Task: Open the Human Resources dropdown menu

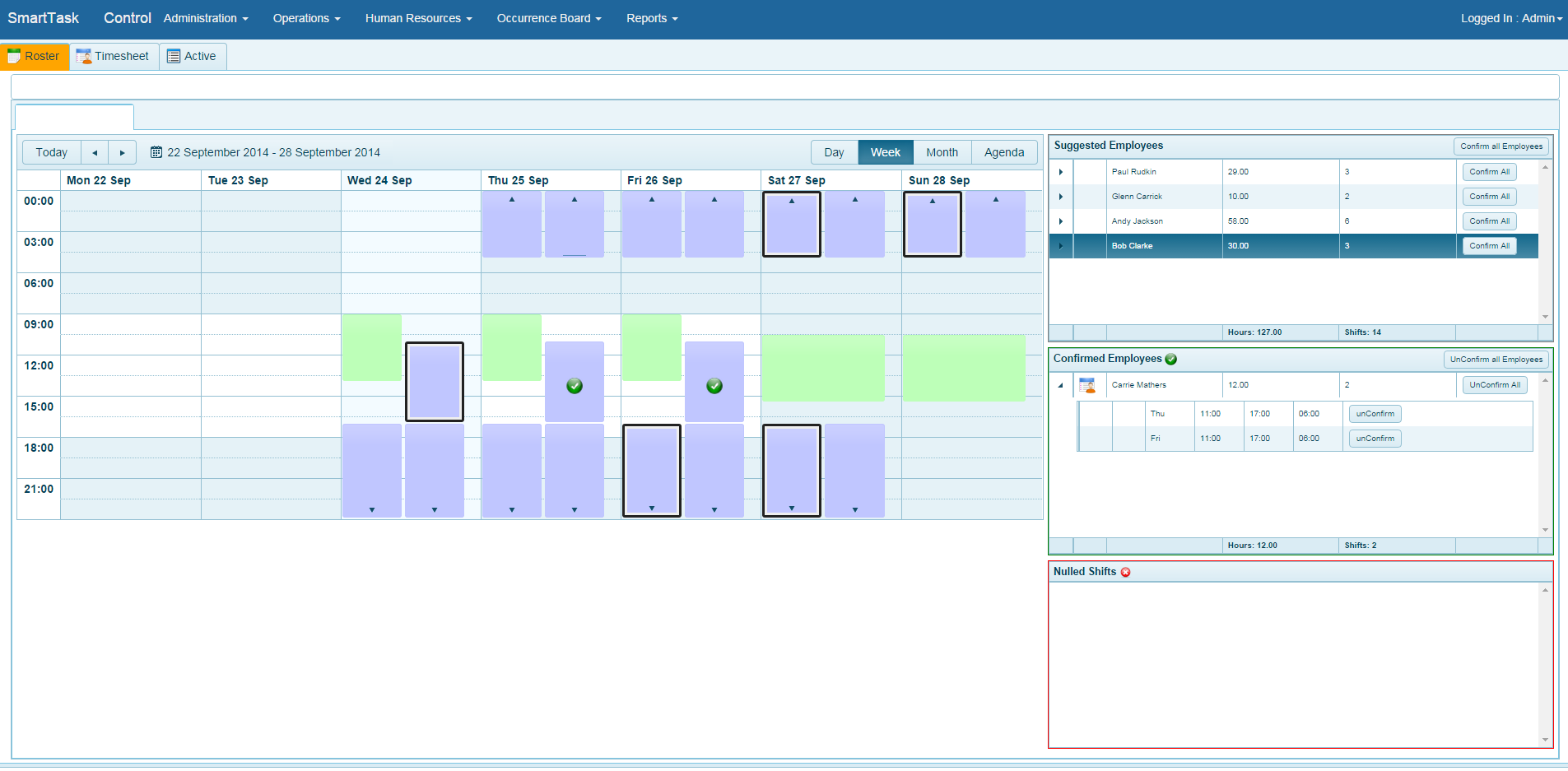Action: [418, 18]
